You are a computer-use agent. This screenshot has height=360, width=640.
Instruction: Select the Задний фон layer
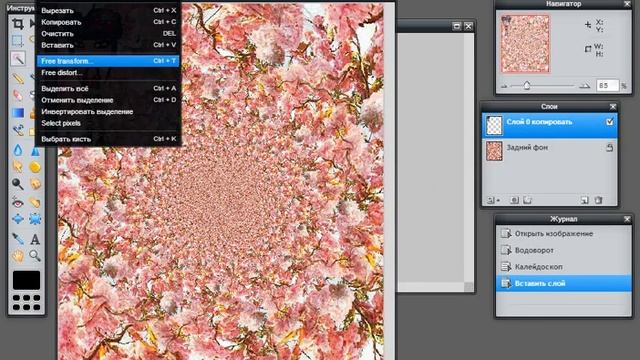pyautogui.click(x=549, y=151)
